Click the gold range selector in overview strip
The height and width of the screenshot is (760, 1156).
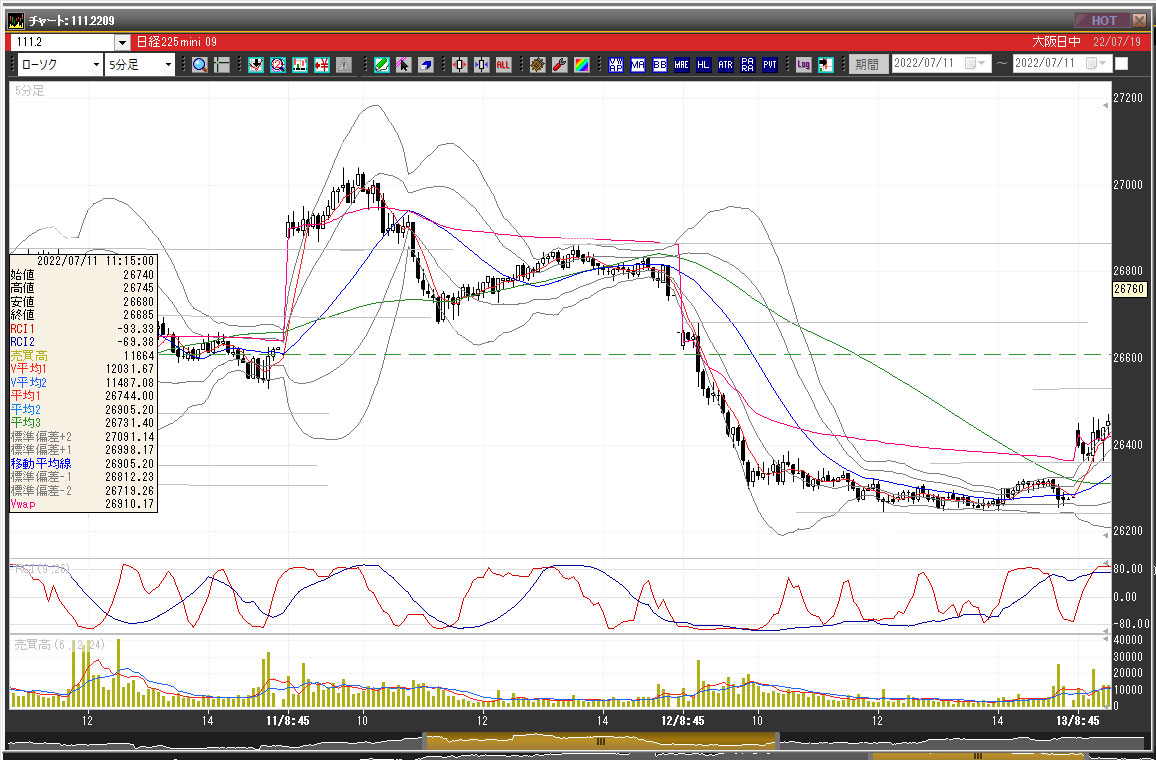pyautogui.click(x=601, y=741)
